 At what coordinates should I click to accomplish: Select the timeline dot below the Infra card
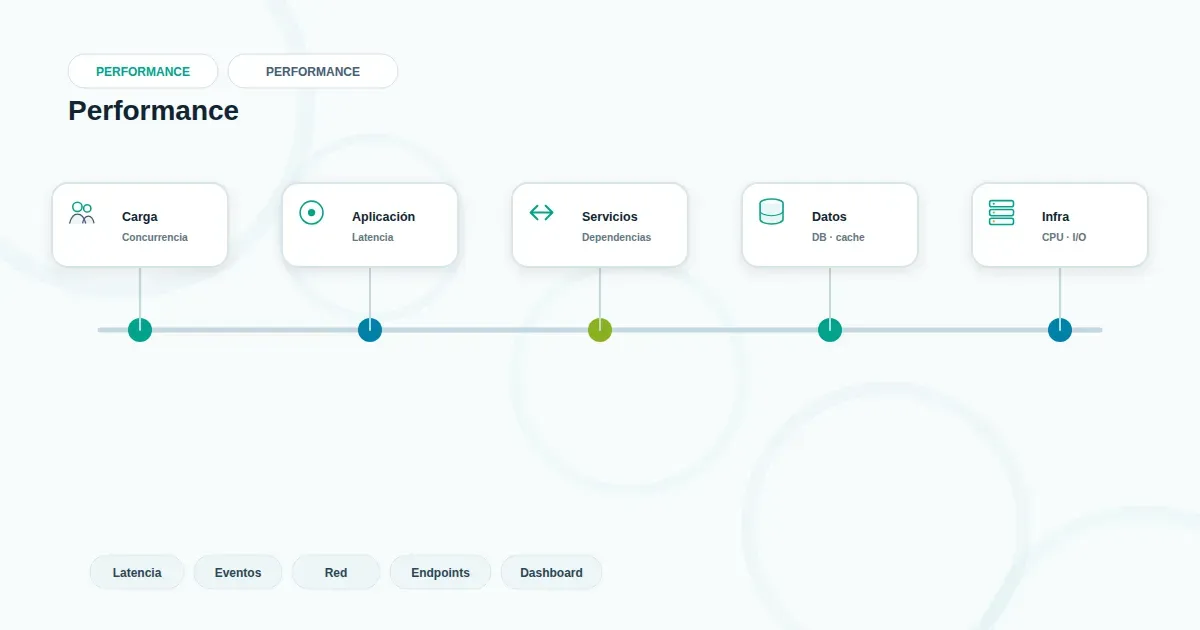(x=1060, y=330)
